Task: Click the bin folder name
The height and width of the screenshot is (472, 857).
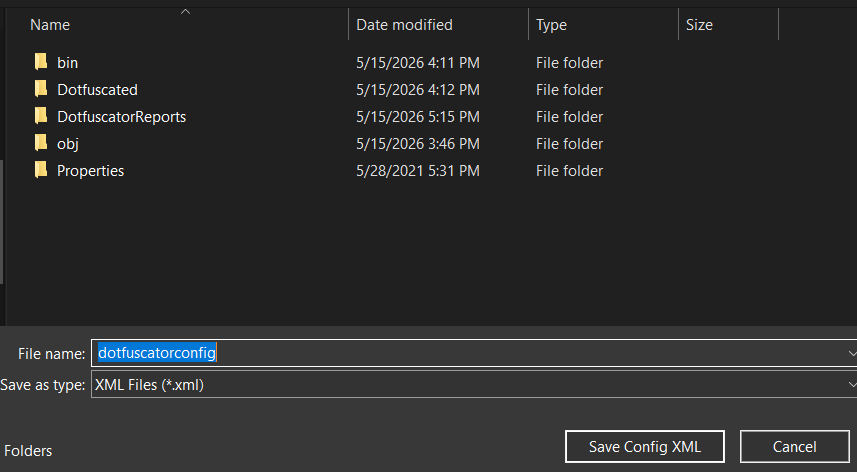Action: 67,63
